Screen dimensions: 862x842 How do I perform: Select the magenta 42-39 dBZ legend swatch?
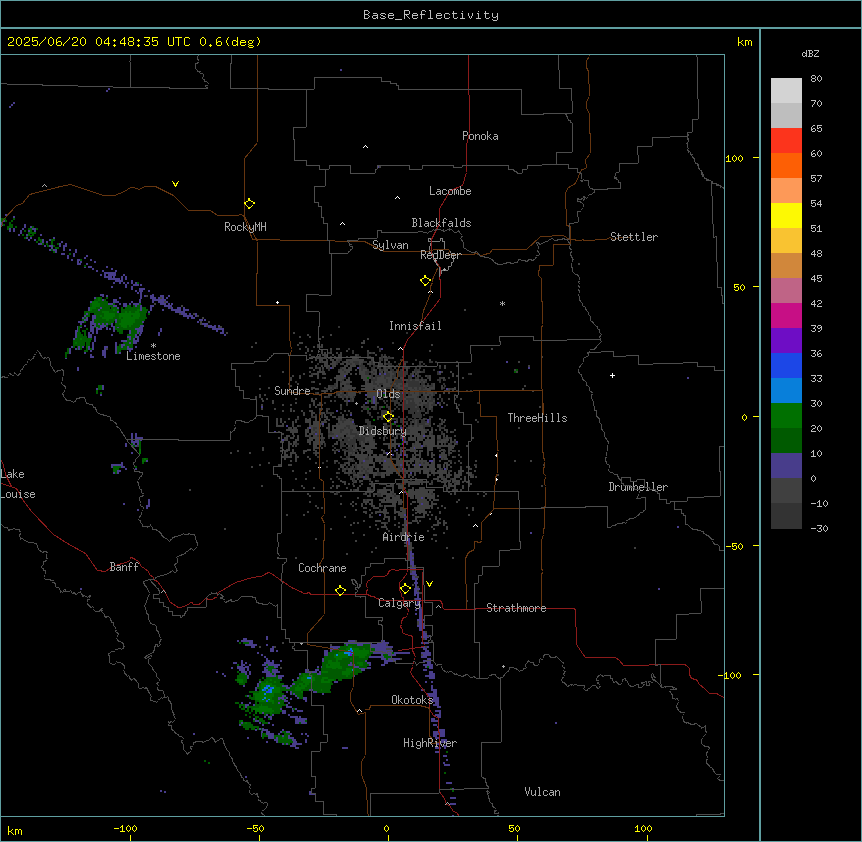(x=786, y=316)
